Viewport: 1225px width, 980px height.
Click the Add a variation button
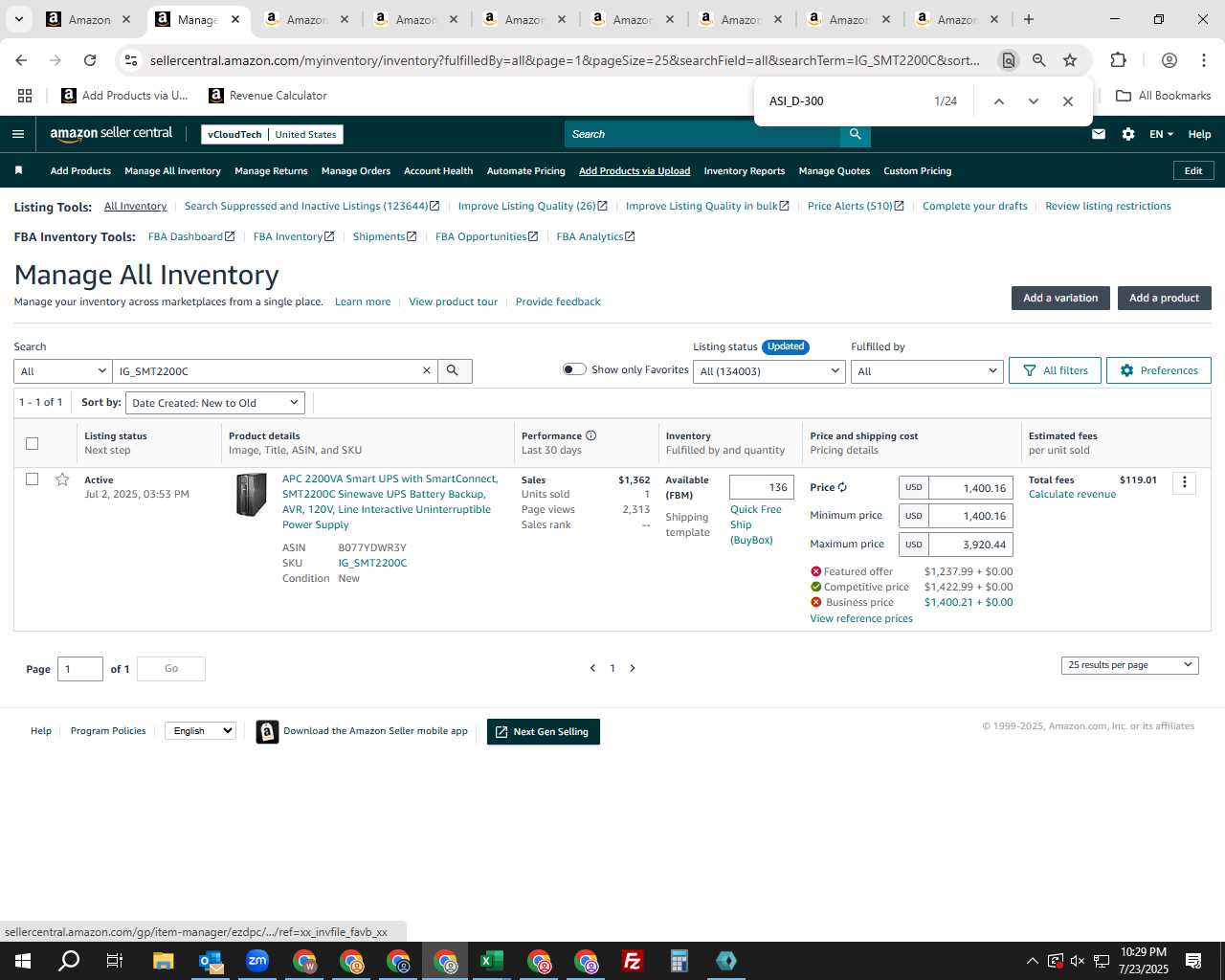click(x=1060, y=298)
